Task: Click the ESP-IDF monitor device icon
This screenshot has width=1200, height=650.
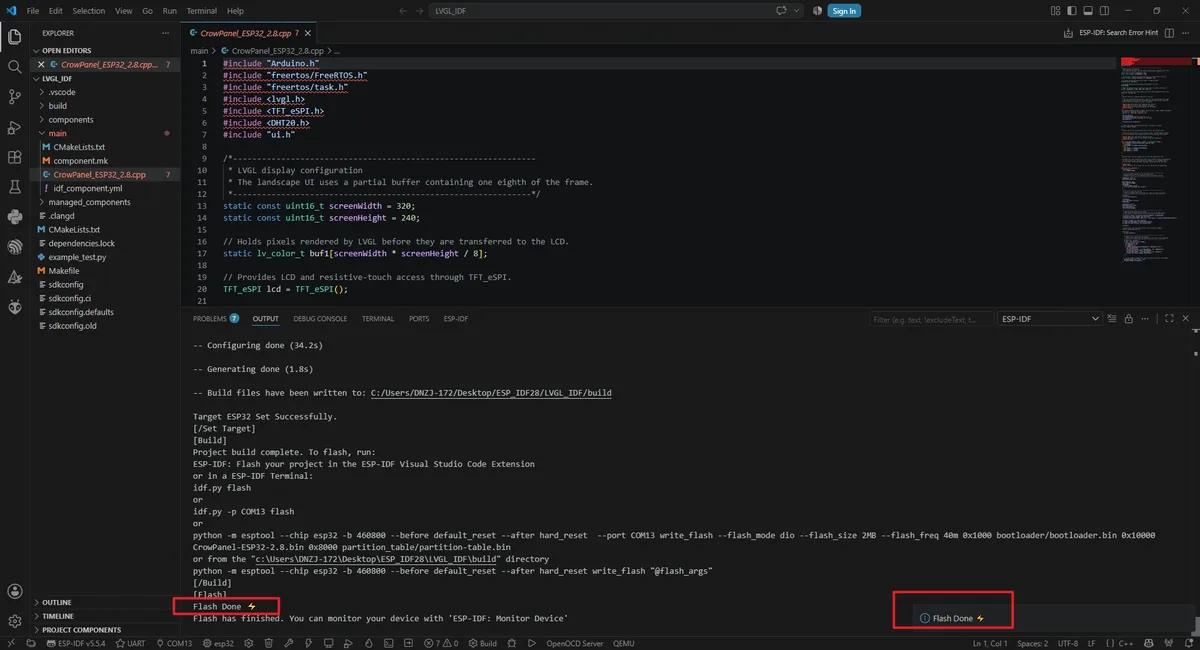Action: 328,643
